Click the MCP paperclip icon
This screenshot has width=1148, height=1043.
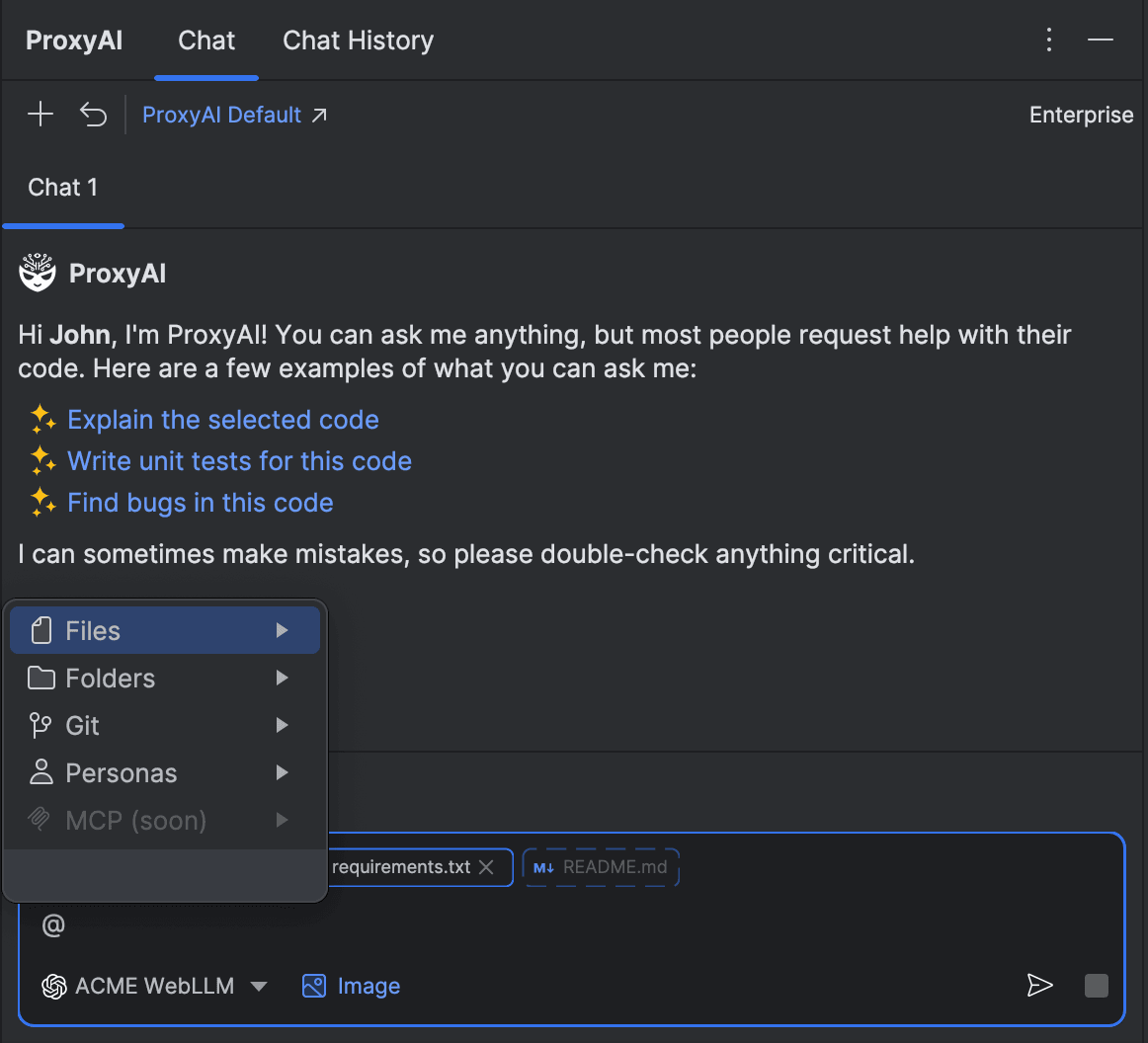pos(40,820)
